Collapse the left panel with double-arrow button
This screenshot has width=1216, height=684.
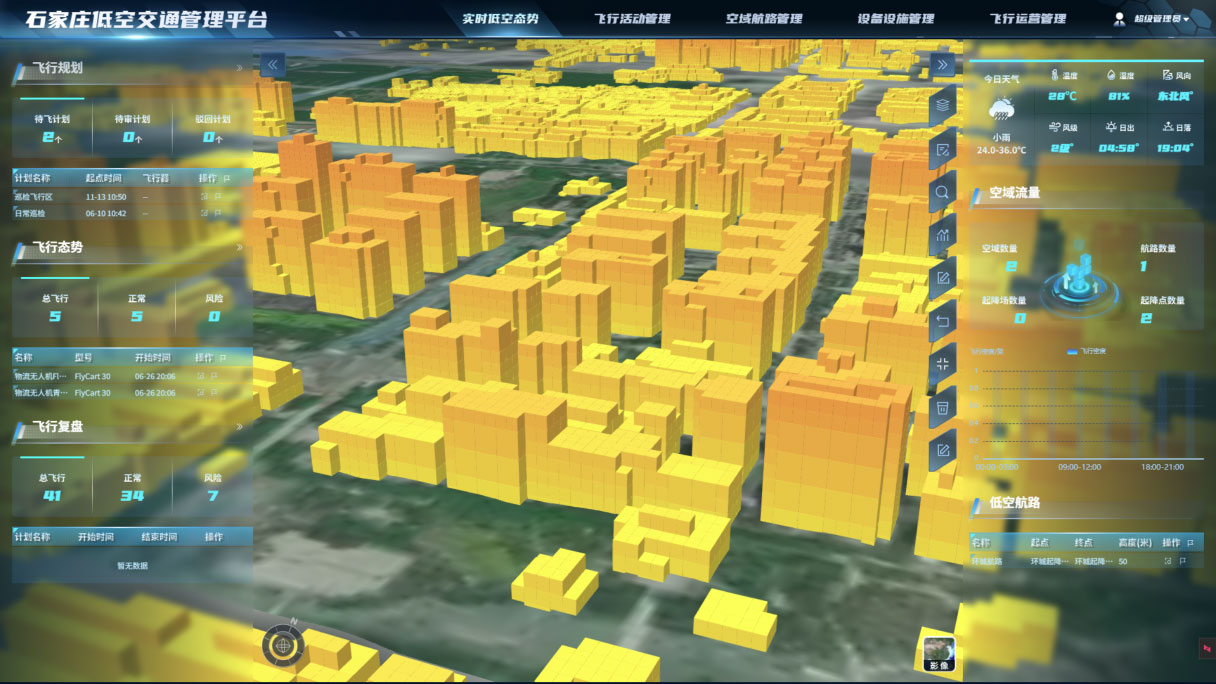point(272,66)
